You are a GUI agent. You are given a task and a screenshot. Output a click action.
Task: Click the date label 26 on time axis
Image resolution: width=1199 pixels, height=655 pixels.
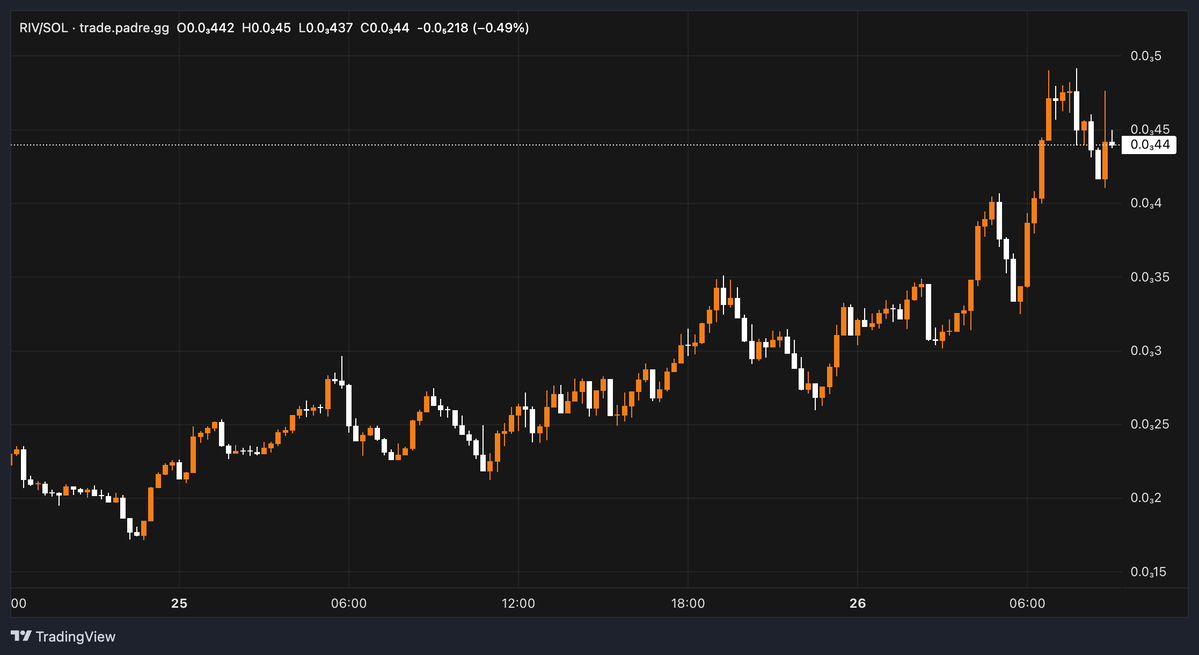[x=858, y=604]
